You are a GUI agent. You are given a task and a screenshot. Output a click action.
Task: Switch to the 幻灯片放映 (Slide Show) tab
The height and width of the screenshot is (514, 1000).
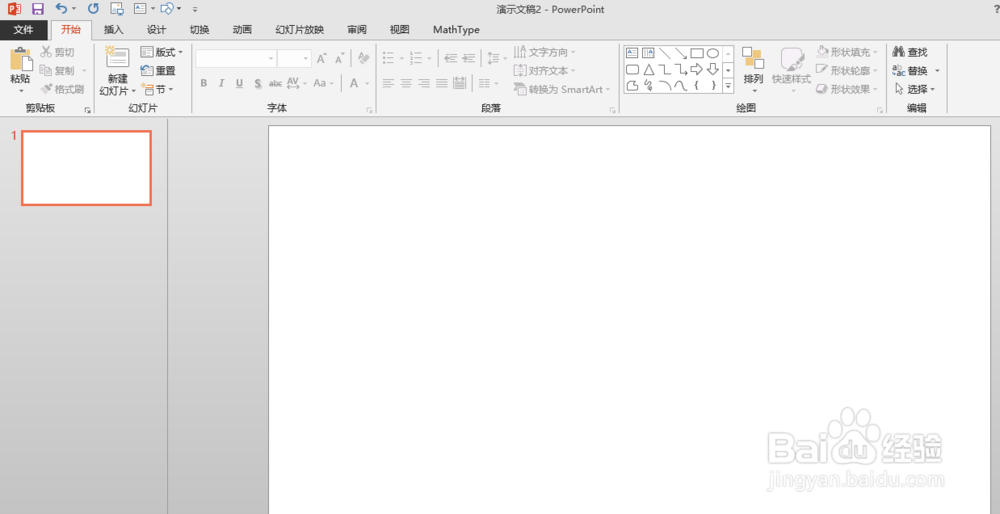point(300,29)
